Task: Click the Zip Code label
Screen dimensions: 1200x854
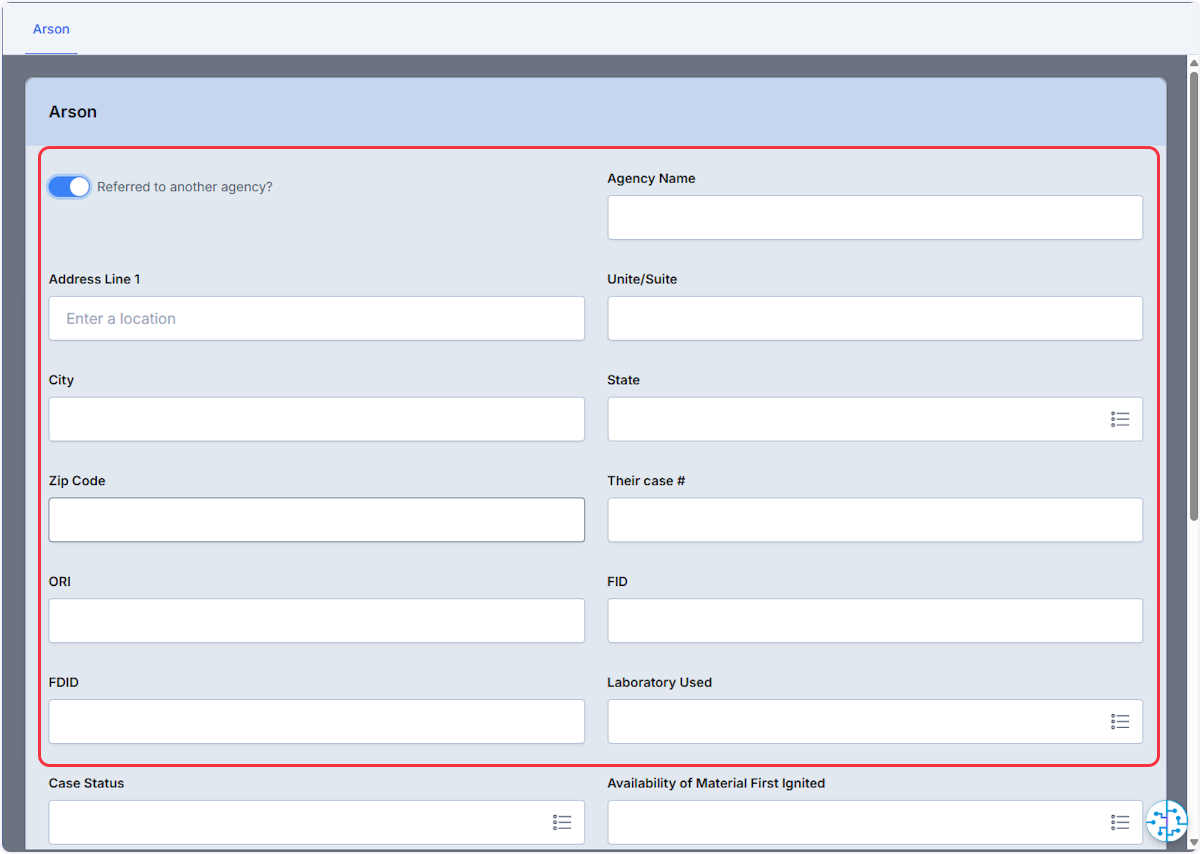Action: point(77,481)
